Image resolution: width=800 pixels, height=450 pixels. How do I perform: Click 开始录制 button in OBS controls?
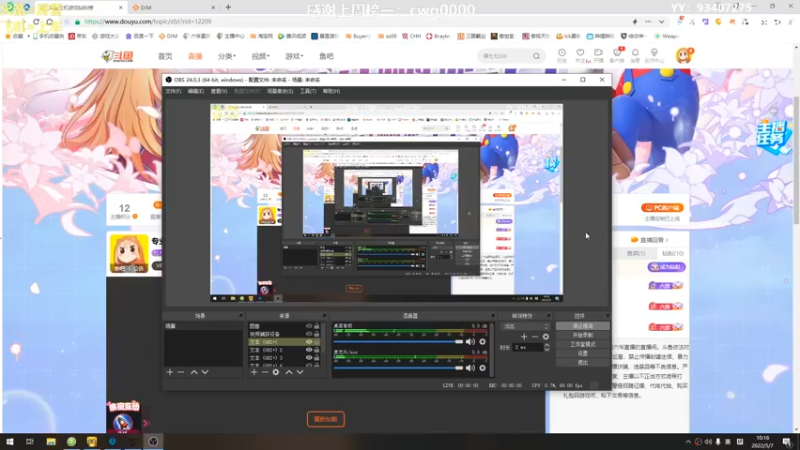tap(583, 335)
